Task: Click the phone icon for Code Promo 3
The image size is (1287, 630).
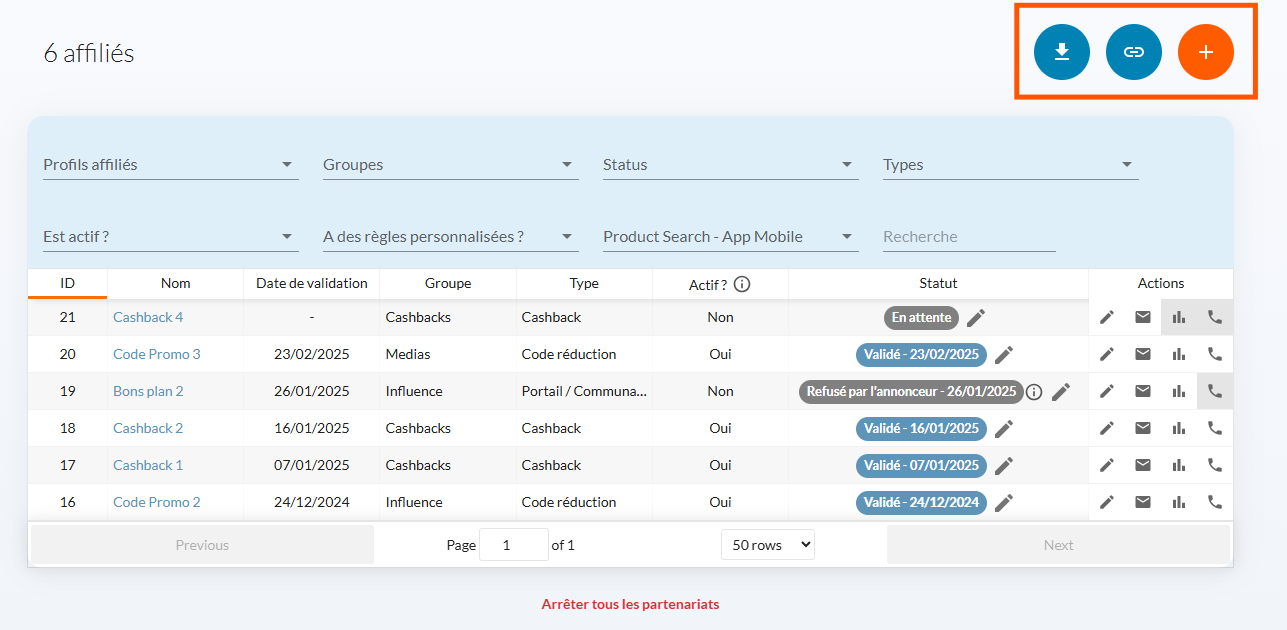Action: [1215, 354]
